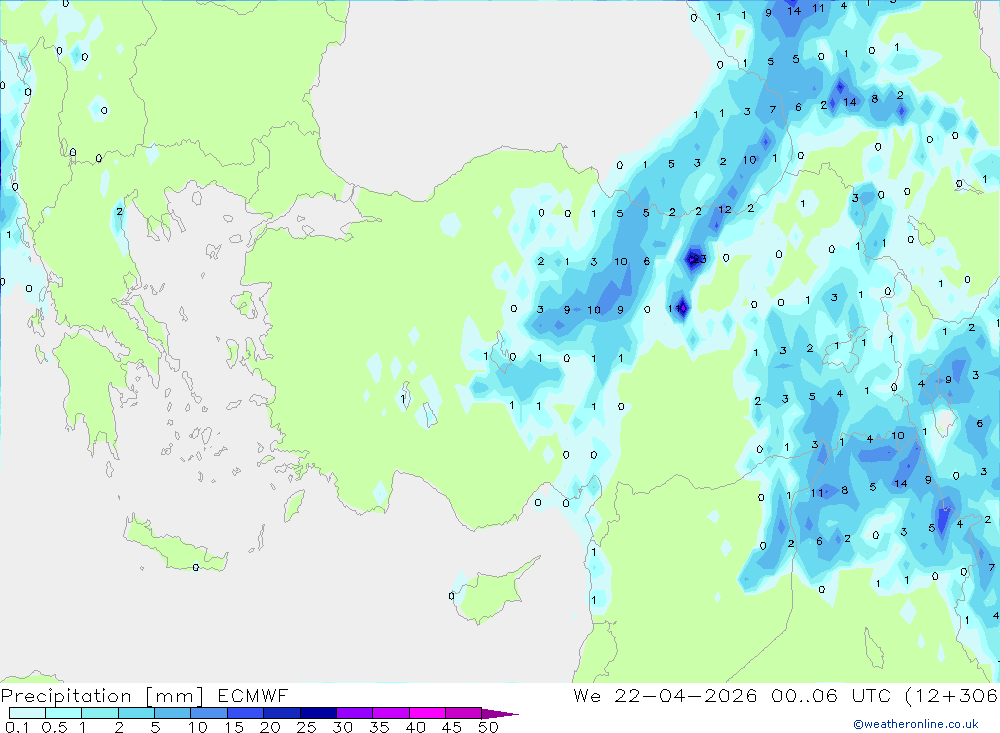Click the '40' legend scale label

tap(415, 727)
